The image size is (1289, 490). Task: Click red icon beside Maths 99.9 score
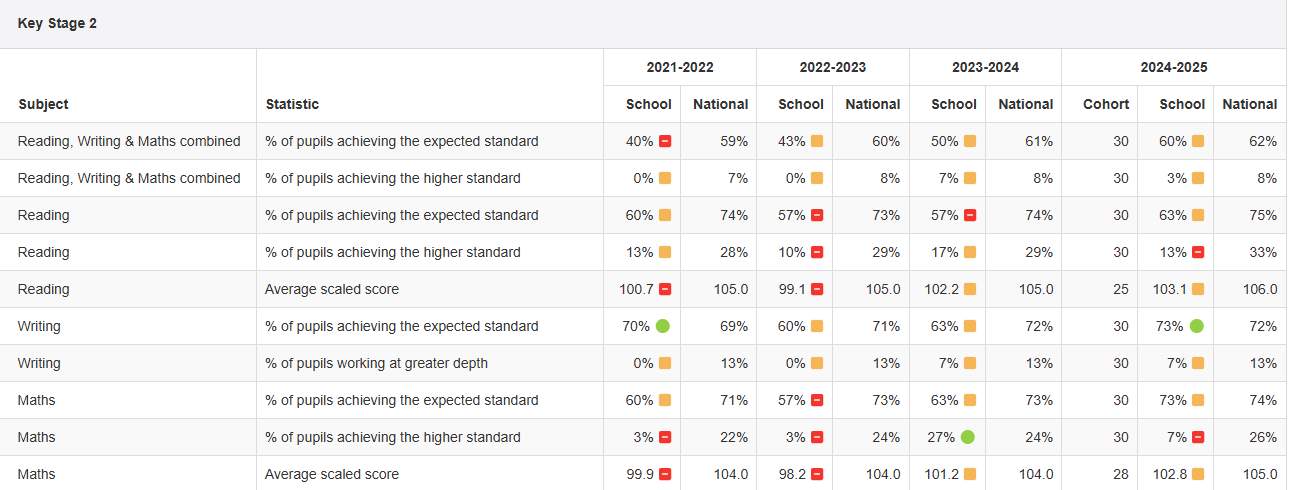click(x=665, y=474)
